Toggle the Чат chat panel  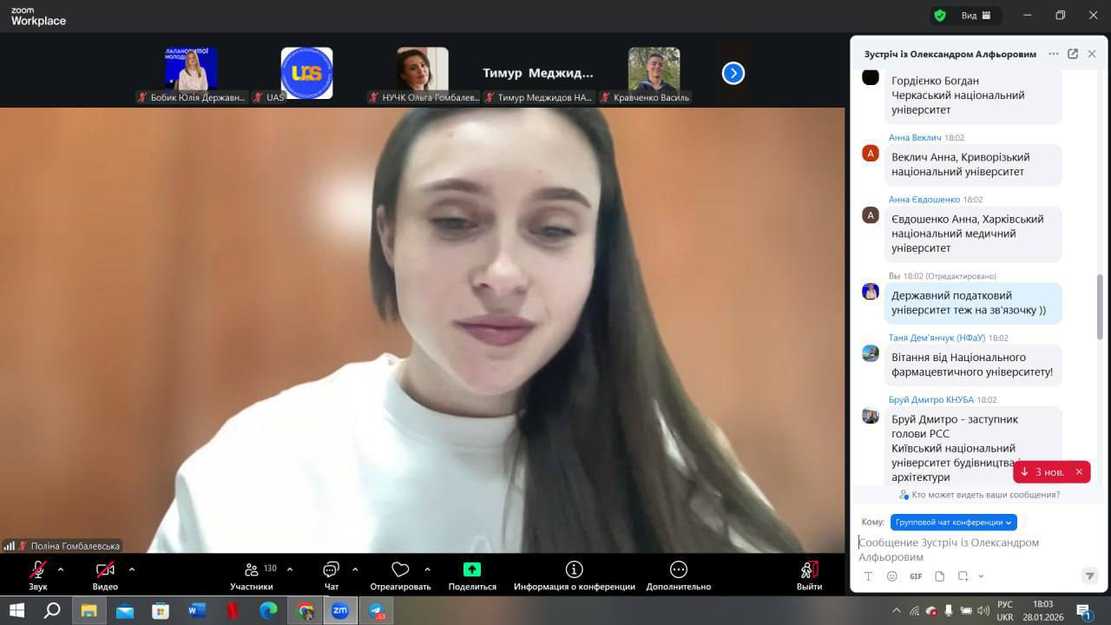point(331,570)
